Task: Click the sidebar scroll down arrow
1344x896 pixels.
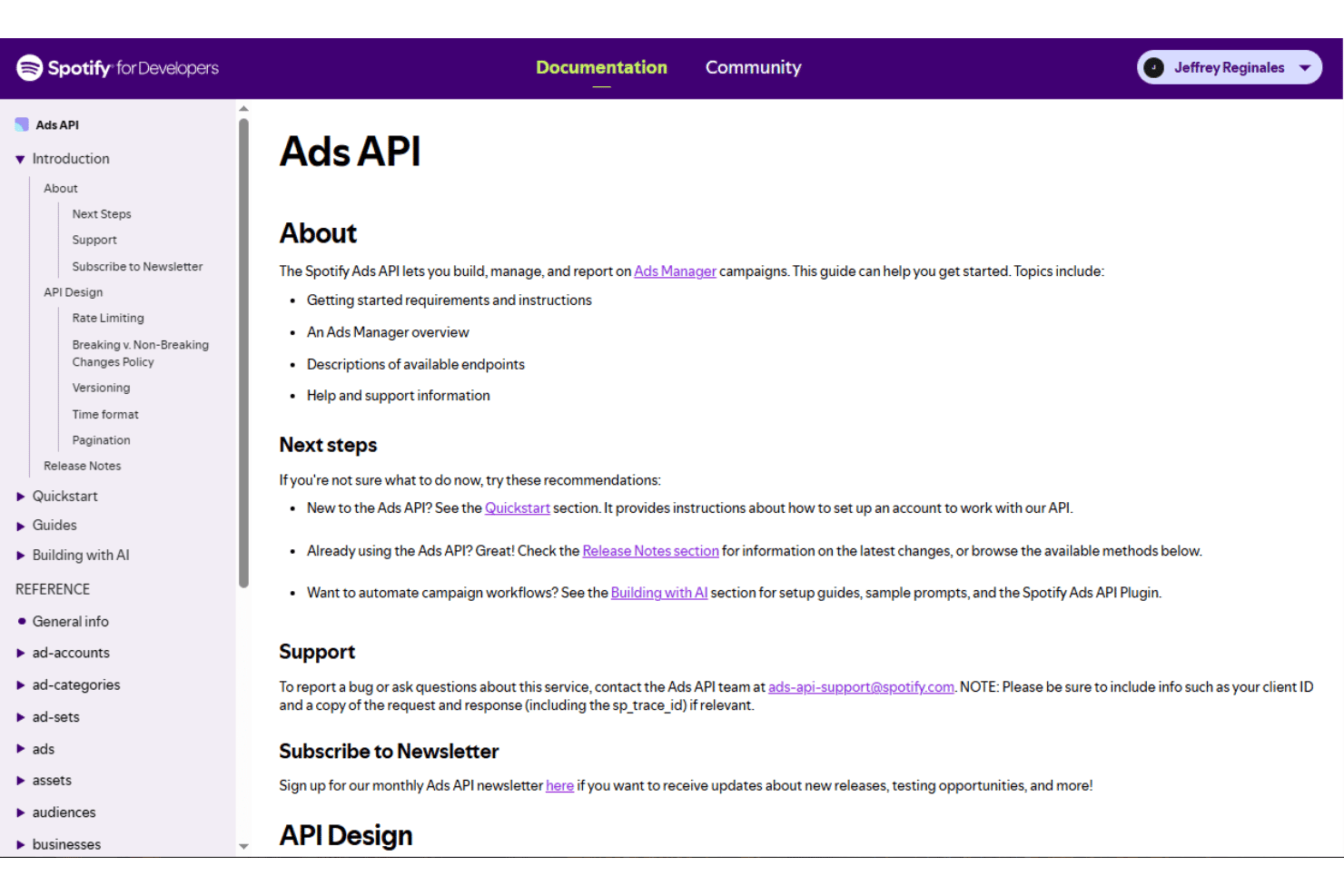Action: click(243, 846)
